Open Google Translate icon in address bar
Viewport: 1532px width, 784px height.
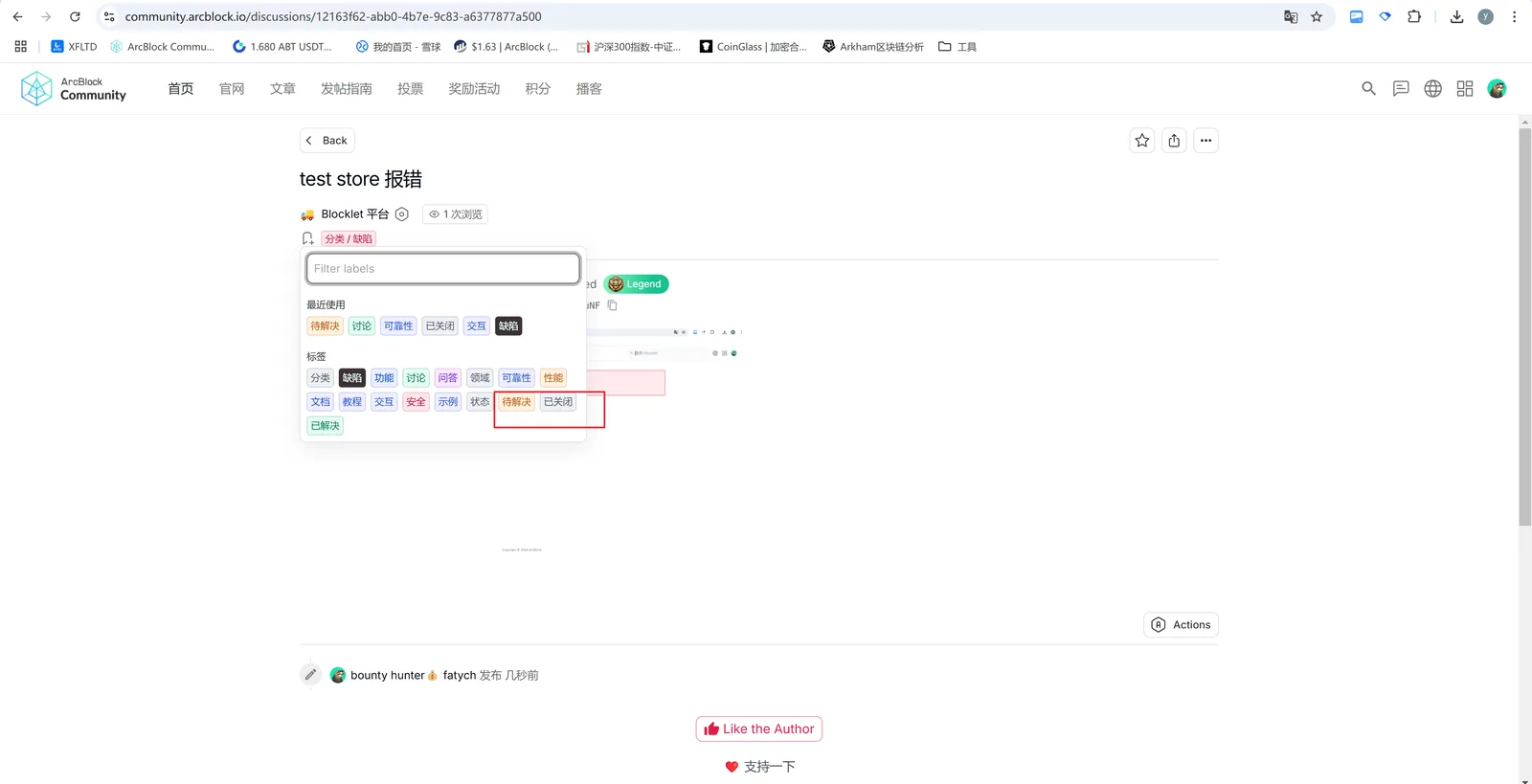[1291, 16]
